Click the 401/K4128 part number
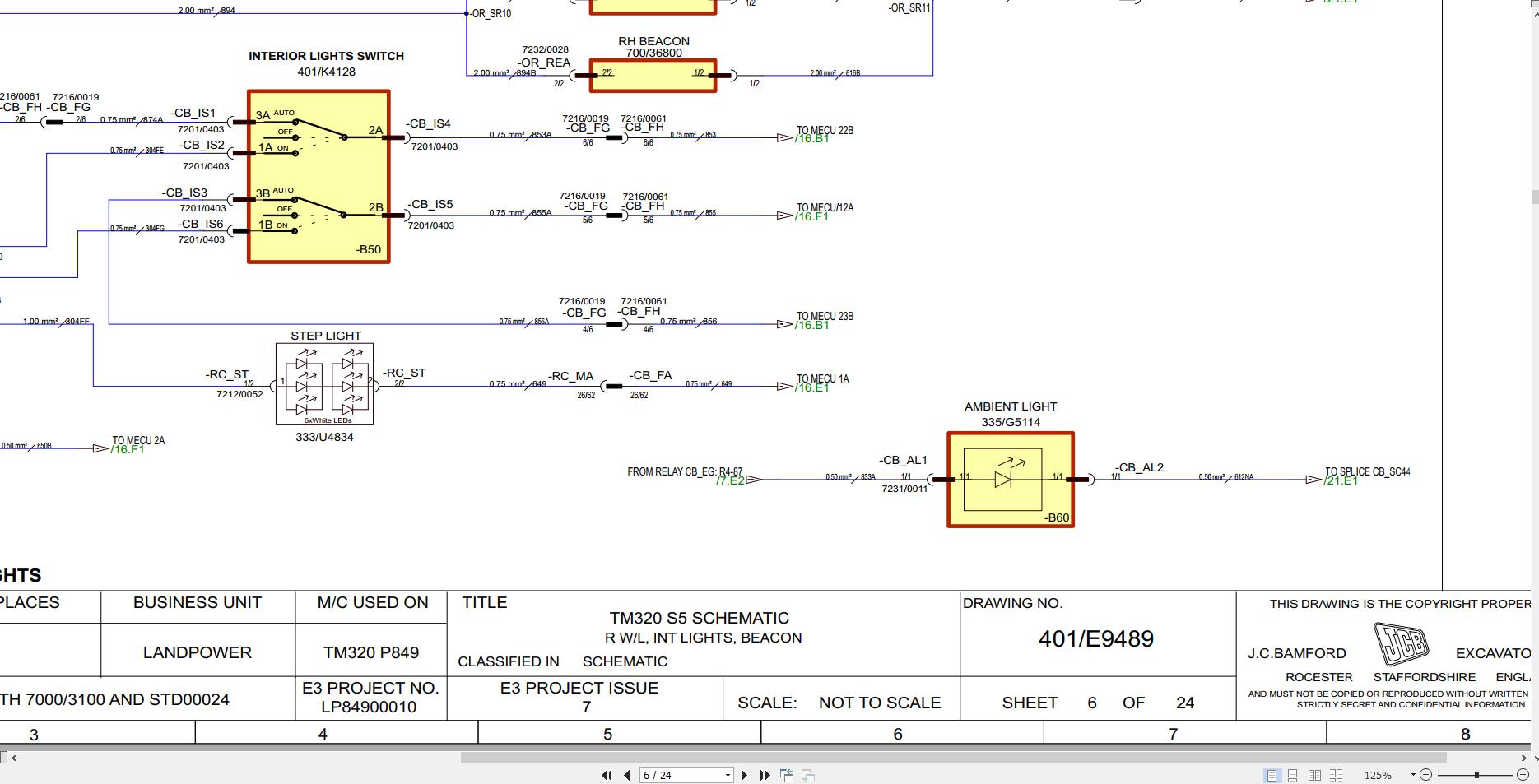Image resolution: width=1539 pixels, height=784 pixels. coord(326,72)
